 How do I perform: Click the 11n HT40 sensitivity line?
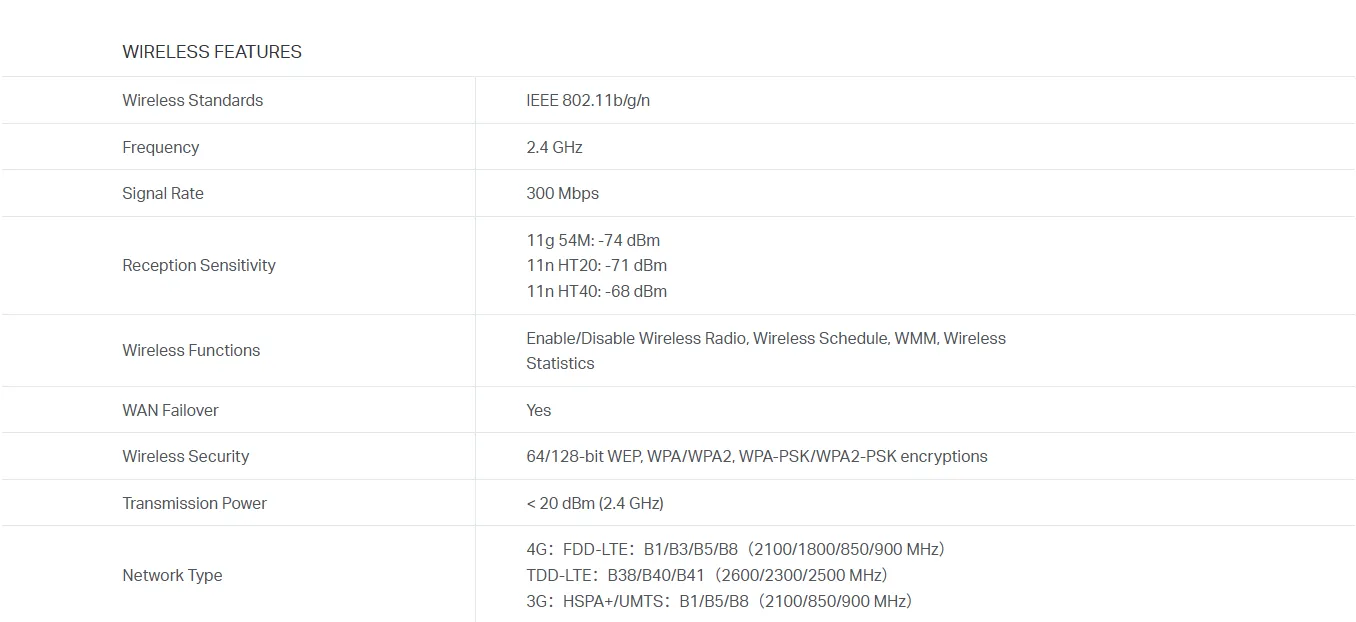597,291
